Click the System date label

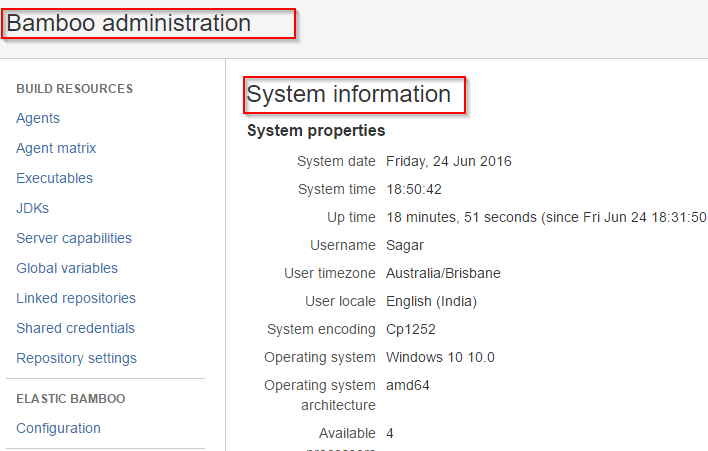[x=336, y=162]
